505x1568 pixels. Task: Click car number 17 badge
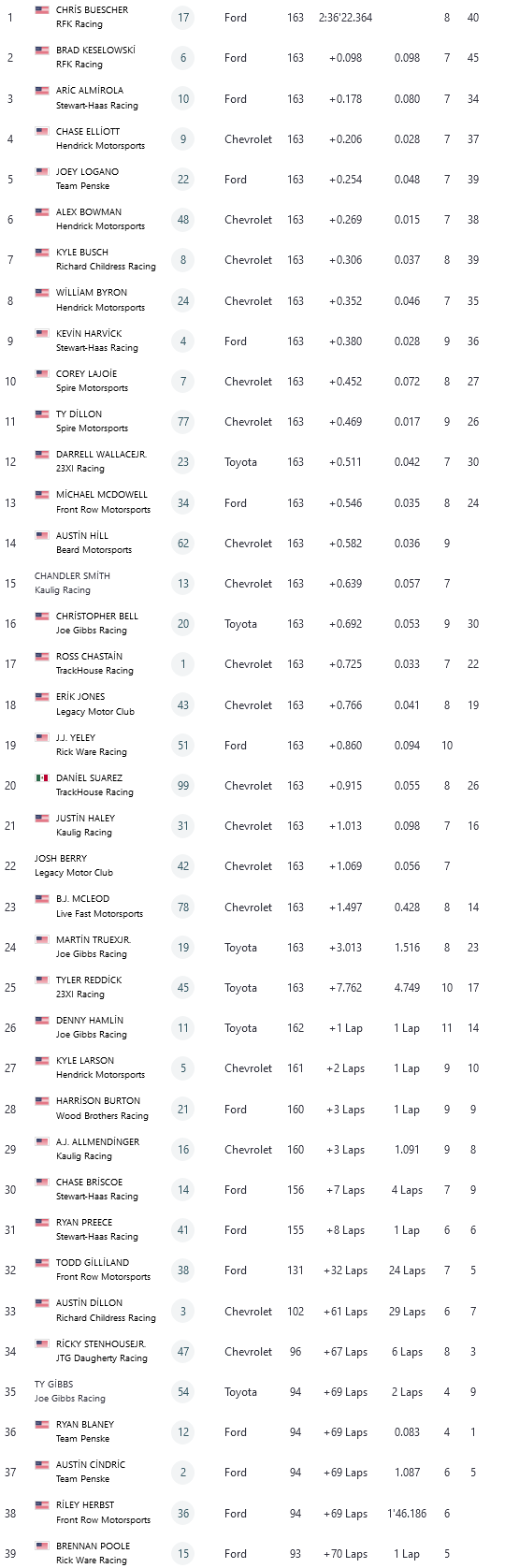tap(183, 18)
